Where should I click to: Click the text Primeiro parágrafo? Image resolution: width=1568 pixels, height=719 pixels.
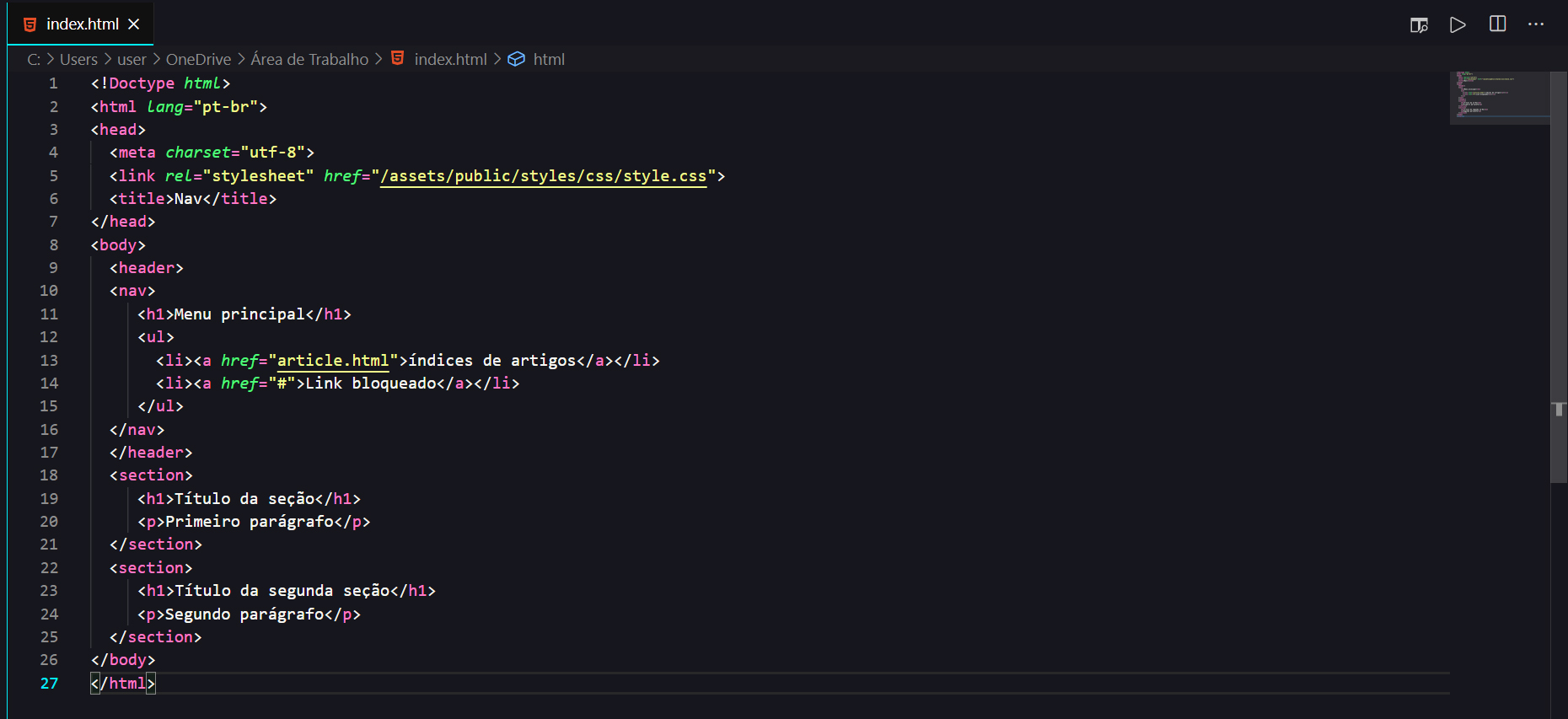(x=250, y=522)
